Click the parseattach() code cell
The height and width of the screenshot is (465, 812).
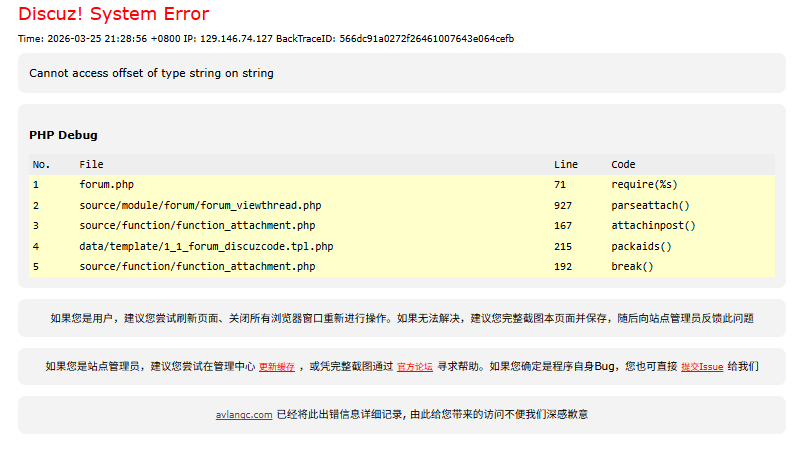click(x=650, y=206)
